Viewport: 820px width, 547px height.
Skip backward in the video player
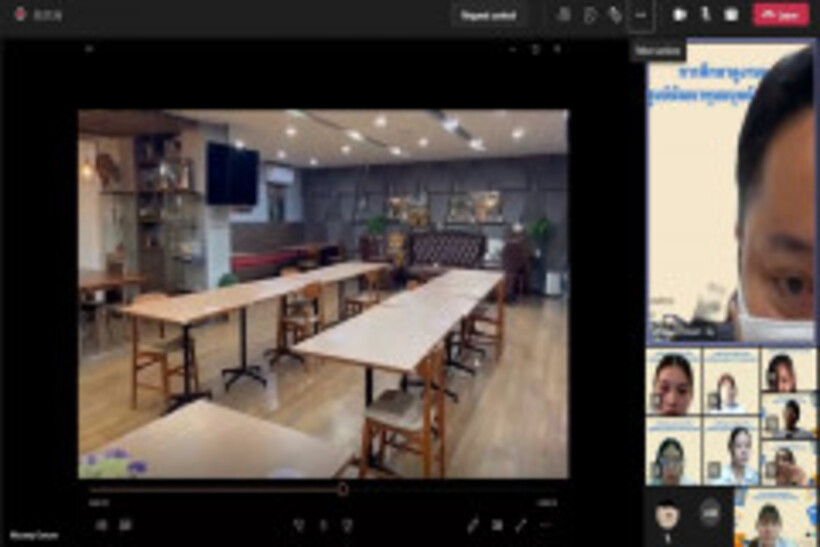(298, 525)
